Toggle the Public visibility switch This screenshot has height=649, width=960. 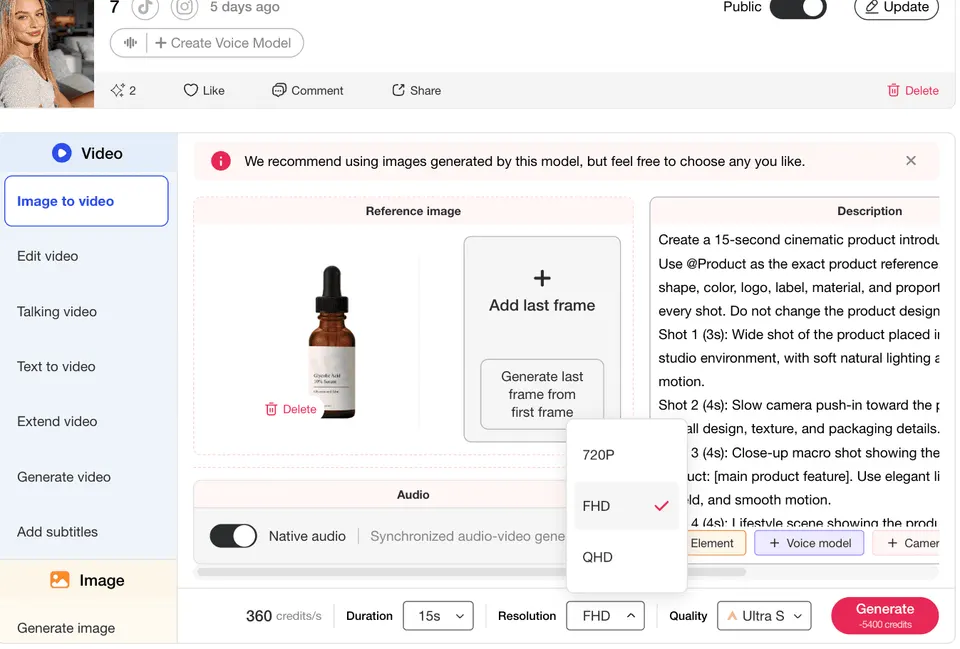798,7
